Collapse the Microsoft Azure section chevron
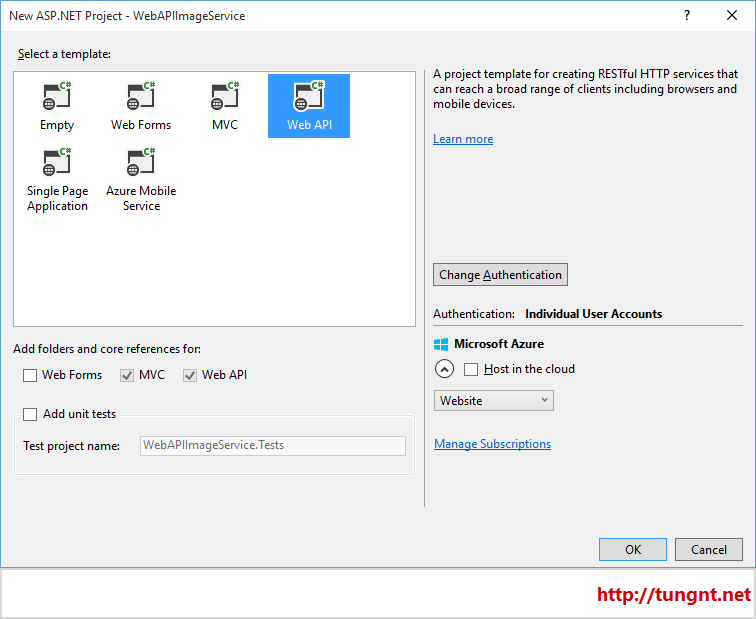Screen dimensions: 756x619 pos(444,369)
